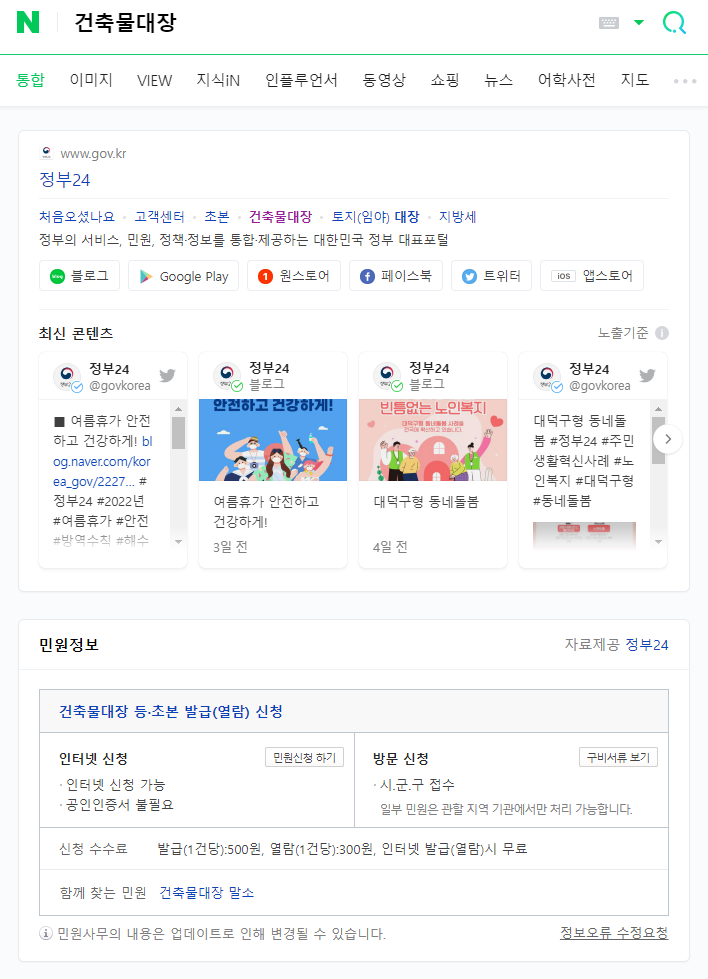Click the 블로그 channel button
708x979 pixels.
79,276
